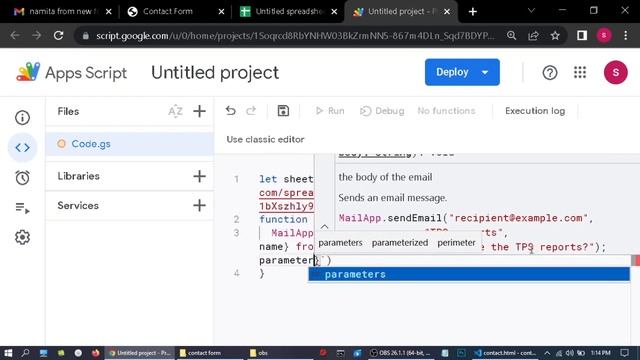Open Project Settings gear icon
The image size is (640, 360).
click(x=22, y=237)
